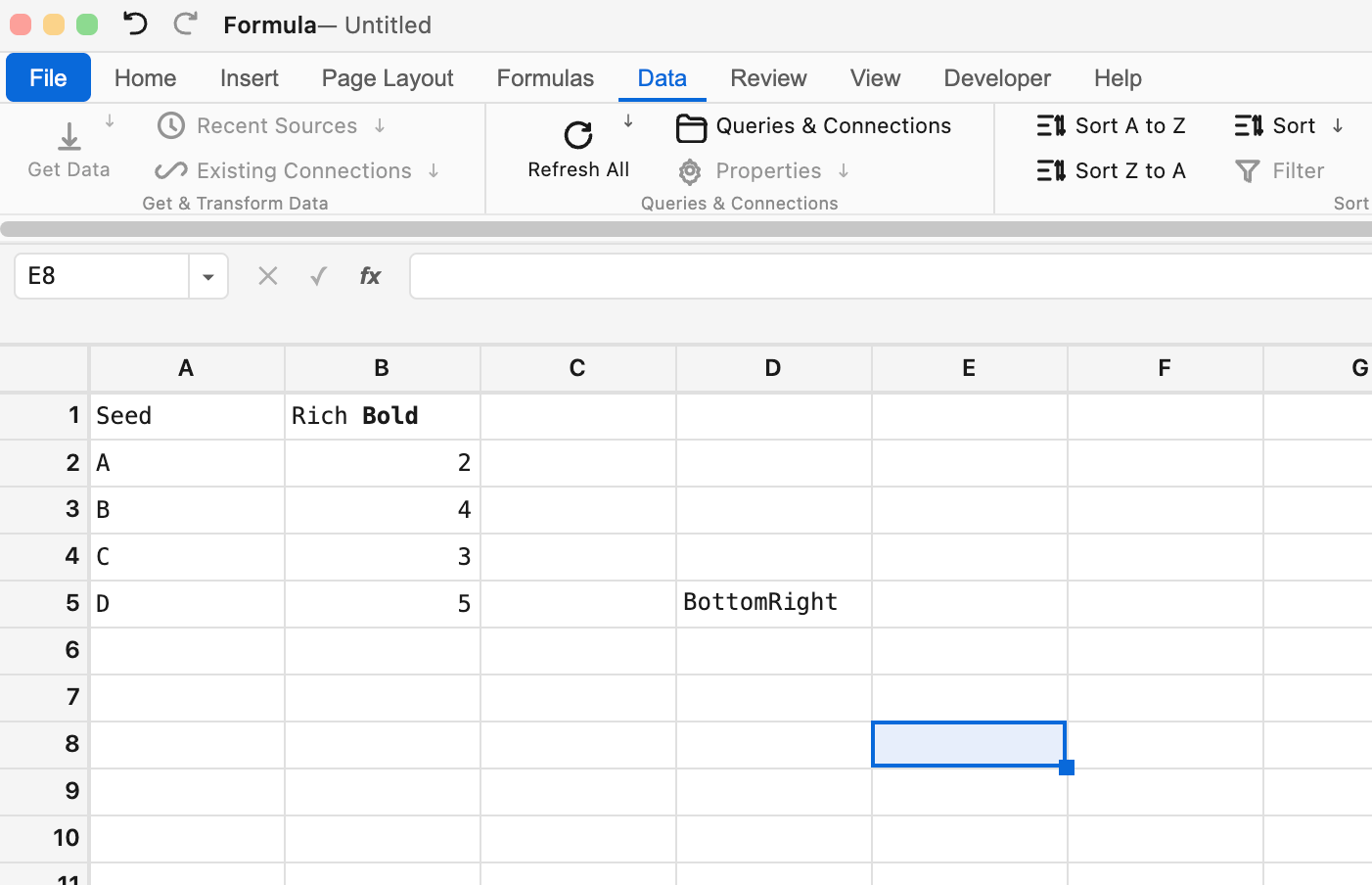Viewport: 1372px width, 885px height.
Task: Sort the data Z to A
Action: 1112,170
